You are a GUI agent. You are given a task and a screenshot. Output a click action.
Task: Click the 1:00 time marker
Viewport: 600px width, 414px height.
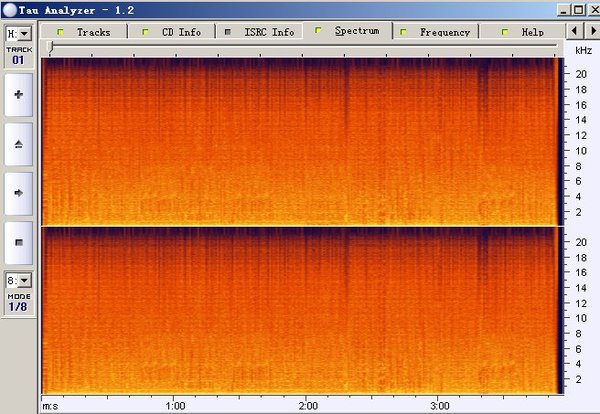[175, 406]
